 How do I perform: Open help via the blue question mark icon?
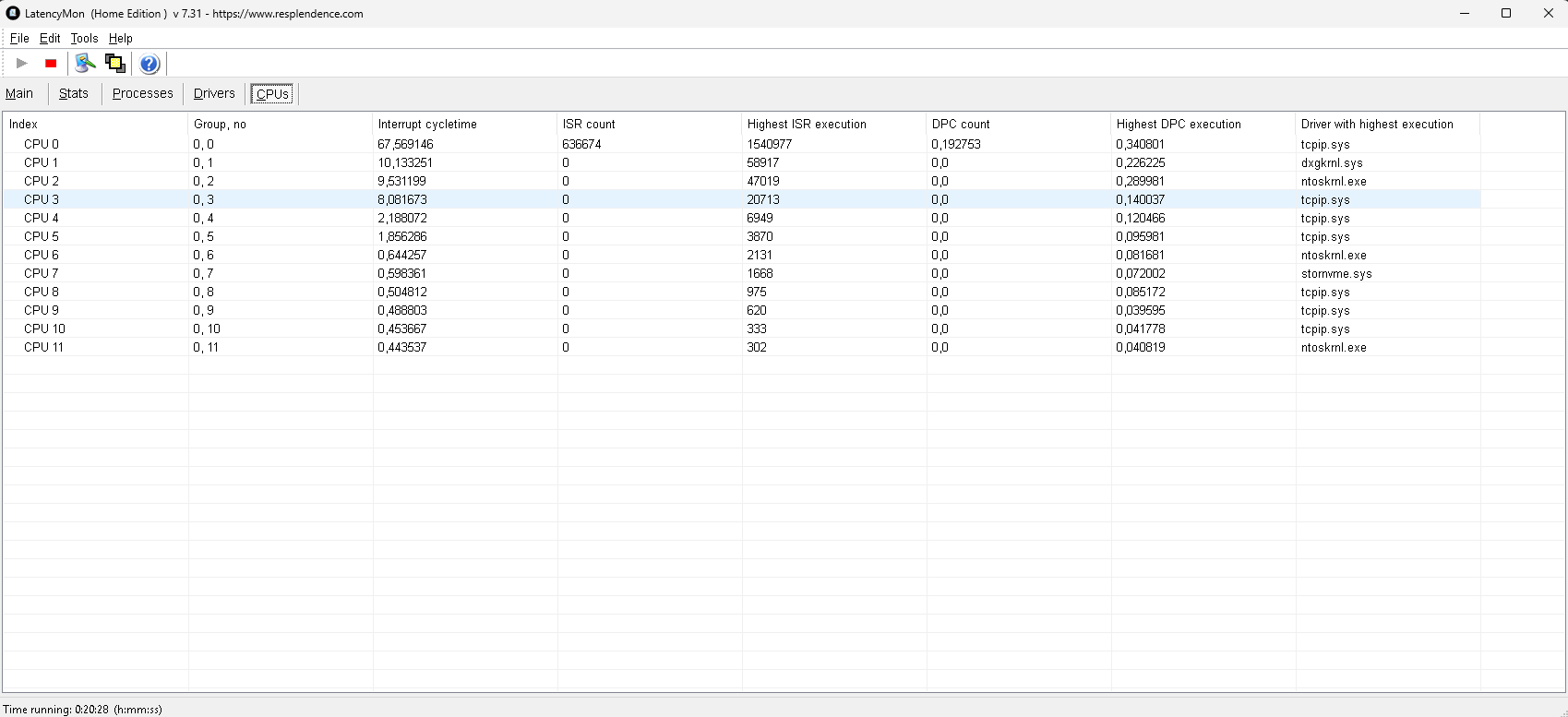(x=150, y=64)
